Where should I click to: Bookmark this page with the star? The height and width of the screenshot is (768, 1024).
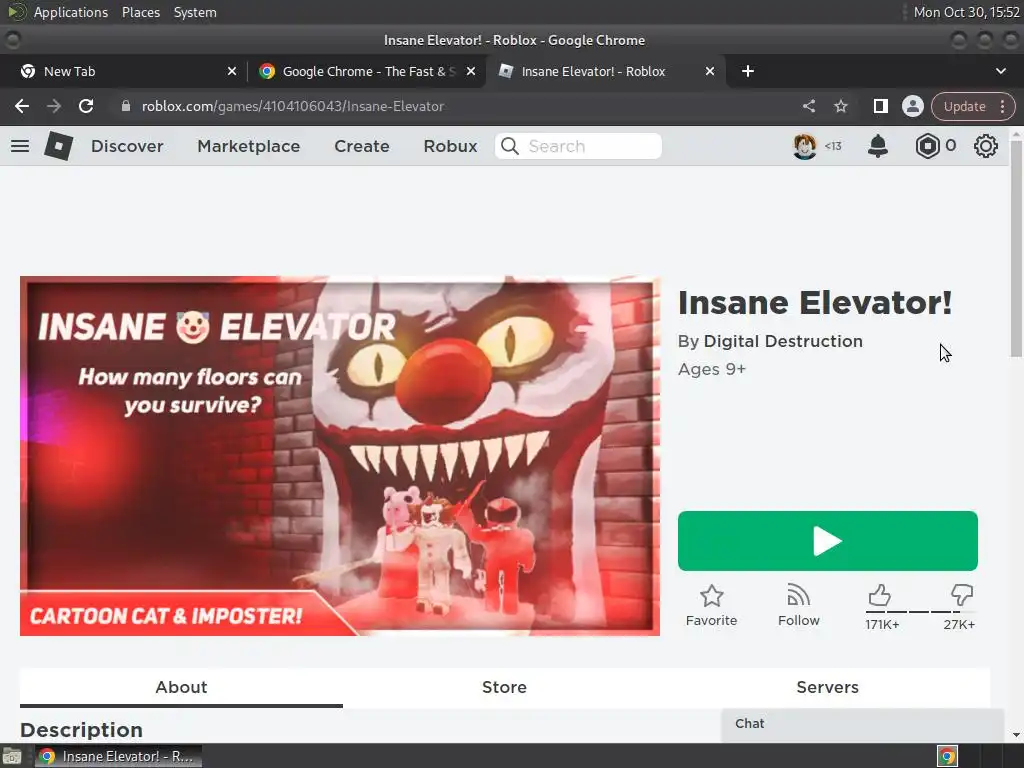(840, 106)
